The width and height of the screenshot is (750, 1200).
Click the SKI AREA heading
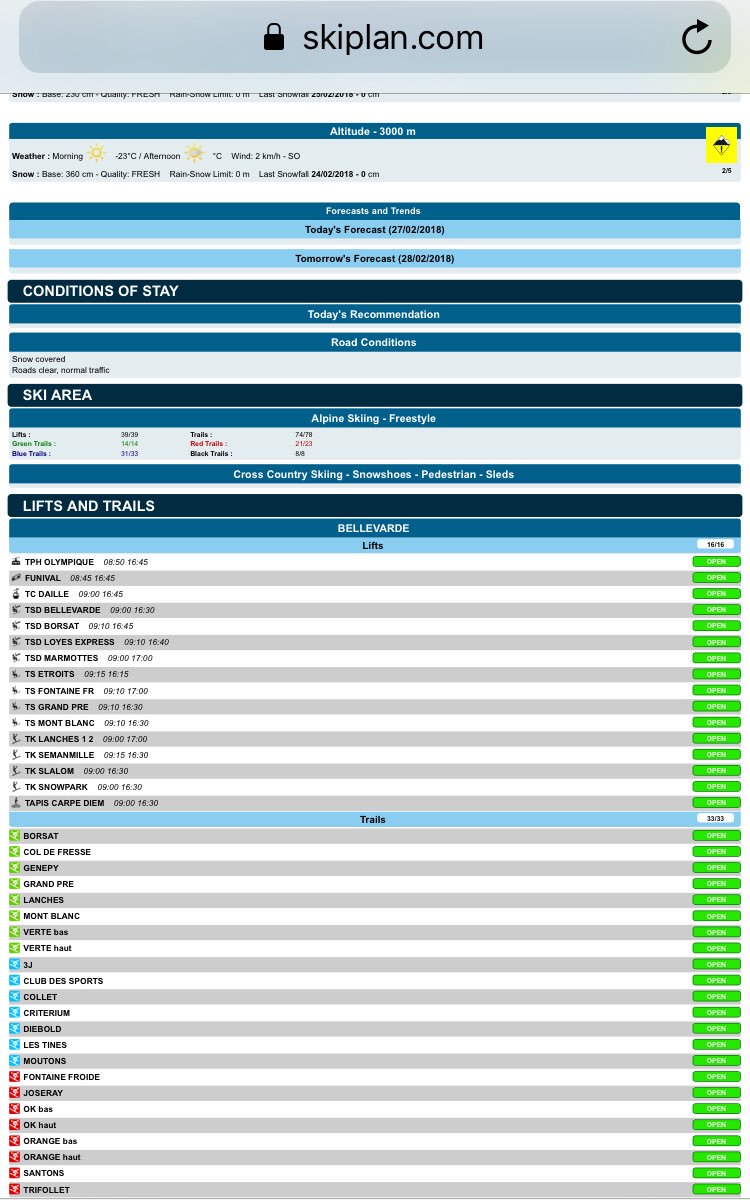[57, 395]
